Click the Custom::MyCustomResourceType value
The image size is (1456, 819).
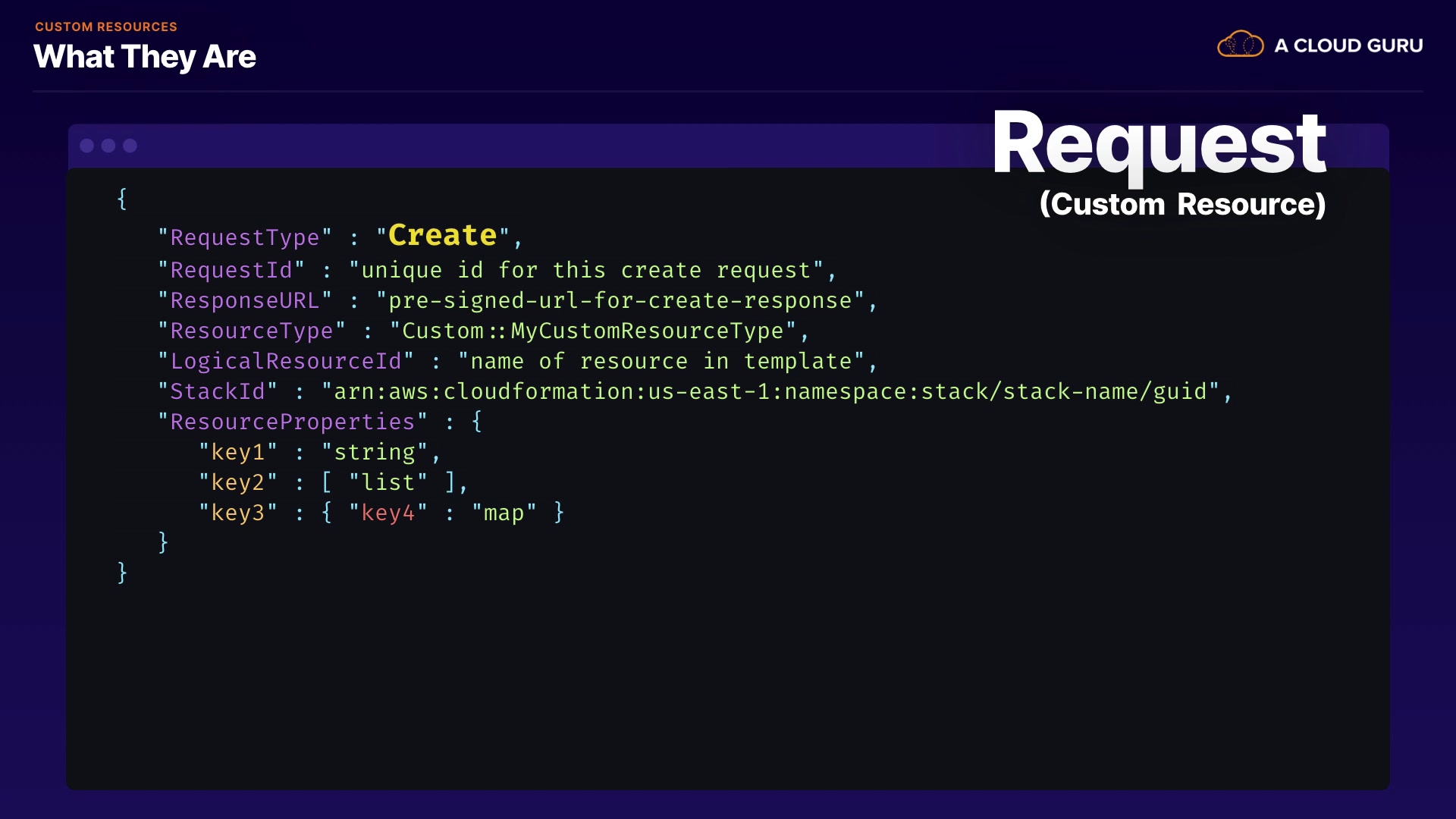[x=592, y=331]
